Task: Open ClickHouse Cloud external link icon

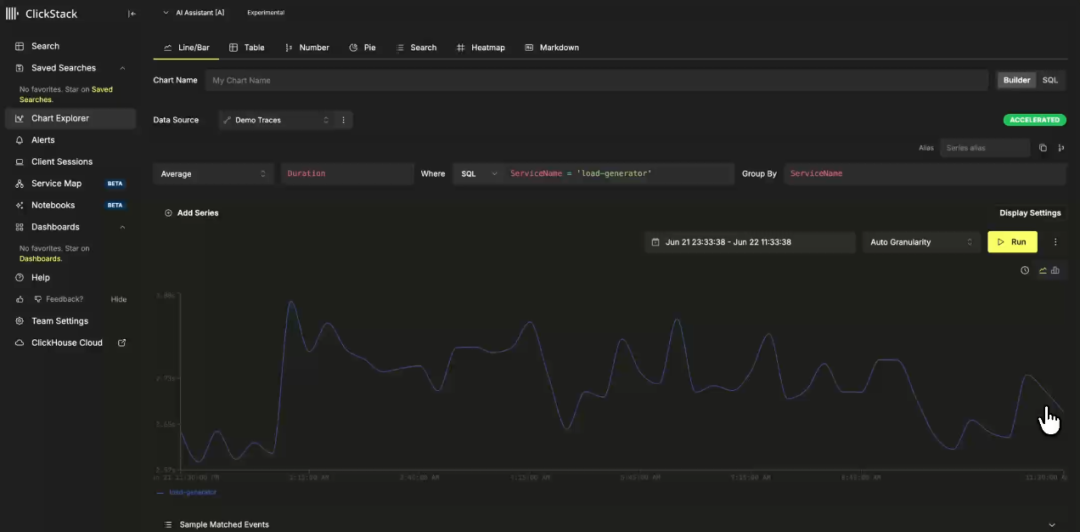Action: coord(122,342)
